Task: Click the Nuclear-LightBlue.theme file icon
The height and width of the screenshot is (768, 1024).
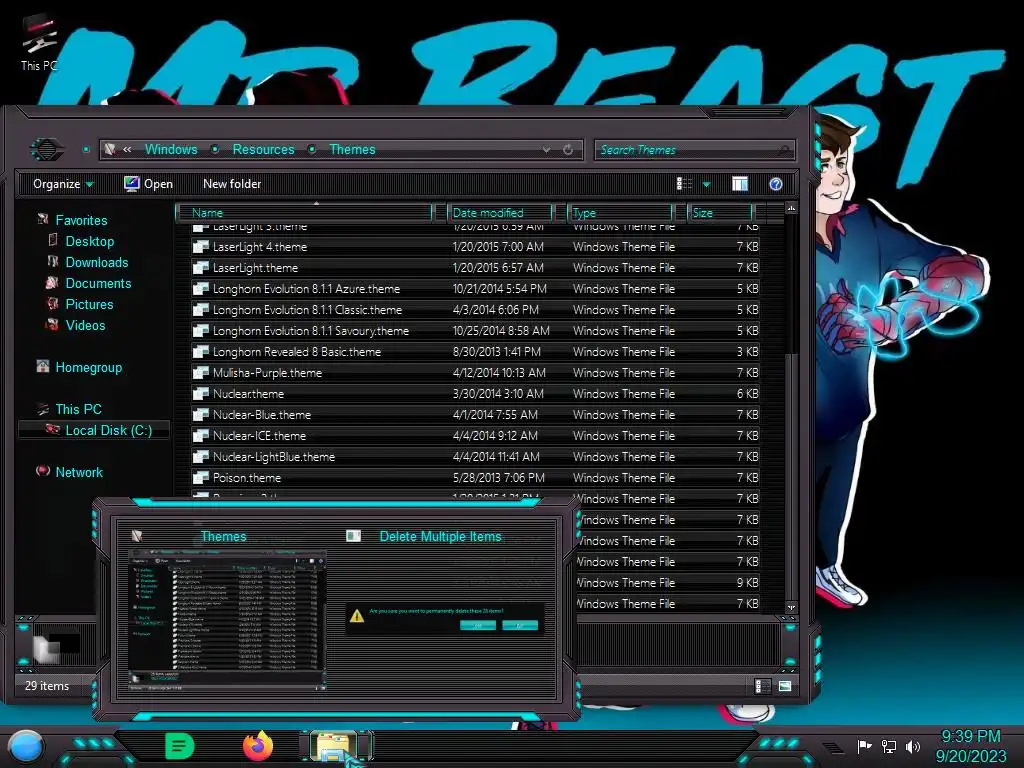Action: [200, 456]
